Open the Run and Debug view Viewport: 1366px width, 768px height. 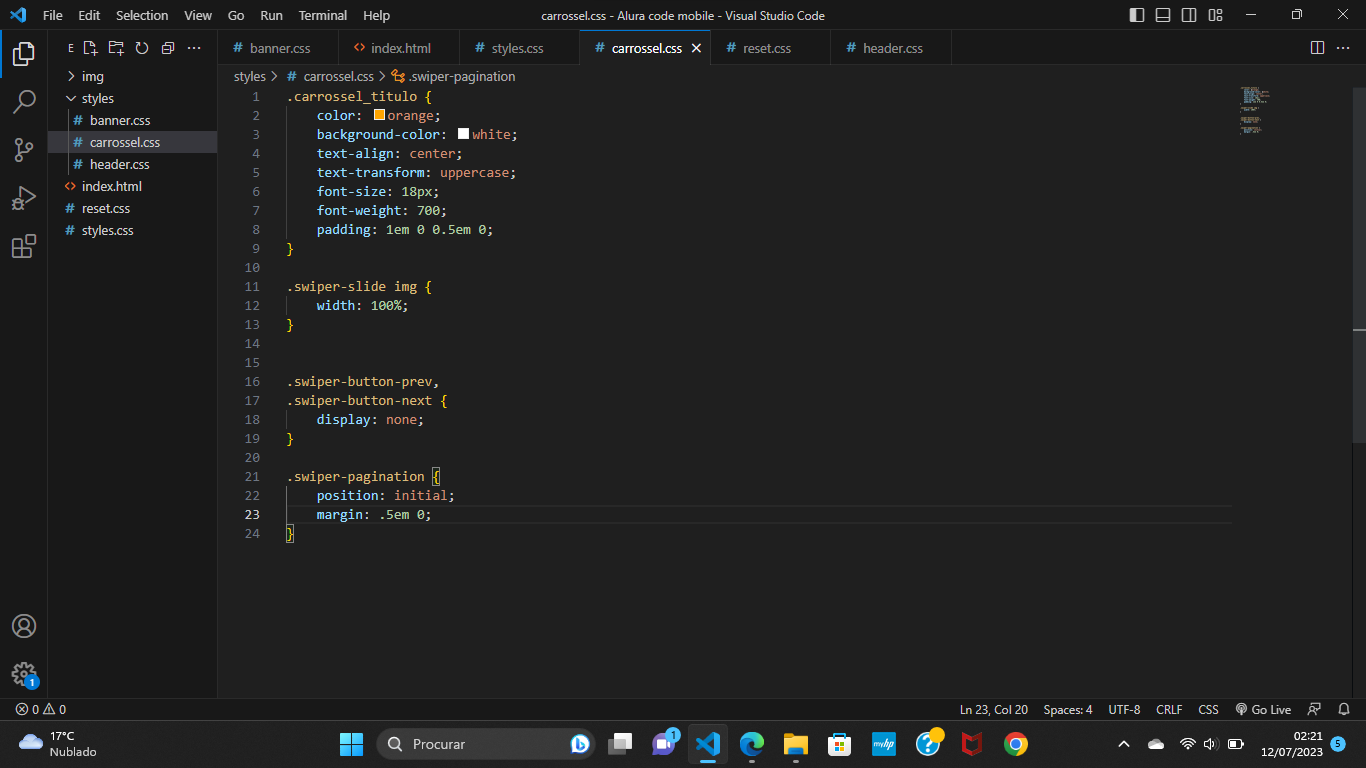pyautogui.click(x=24, y=198)
